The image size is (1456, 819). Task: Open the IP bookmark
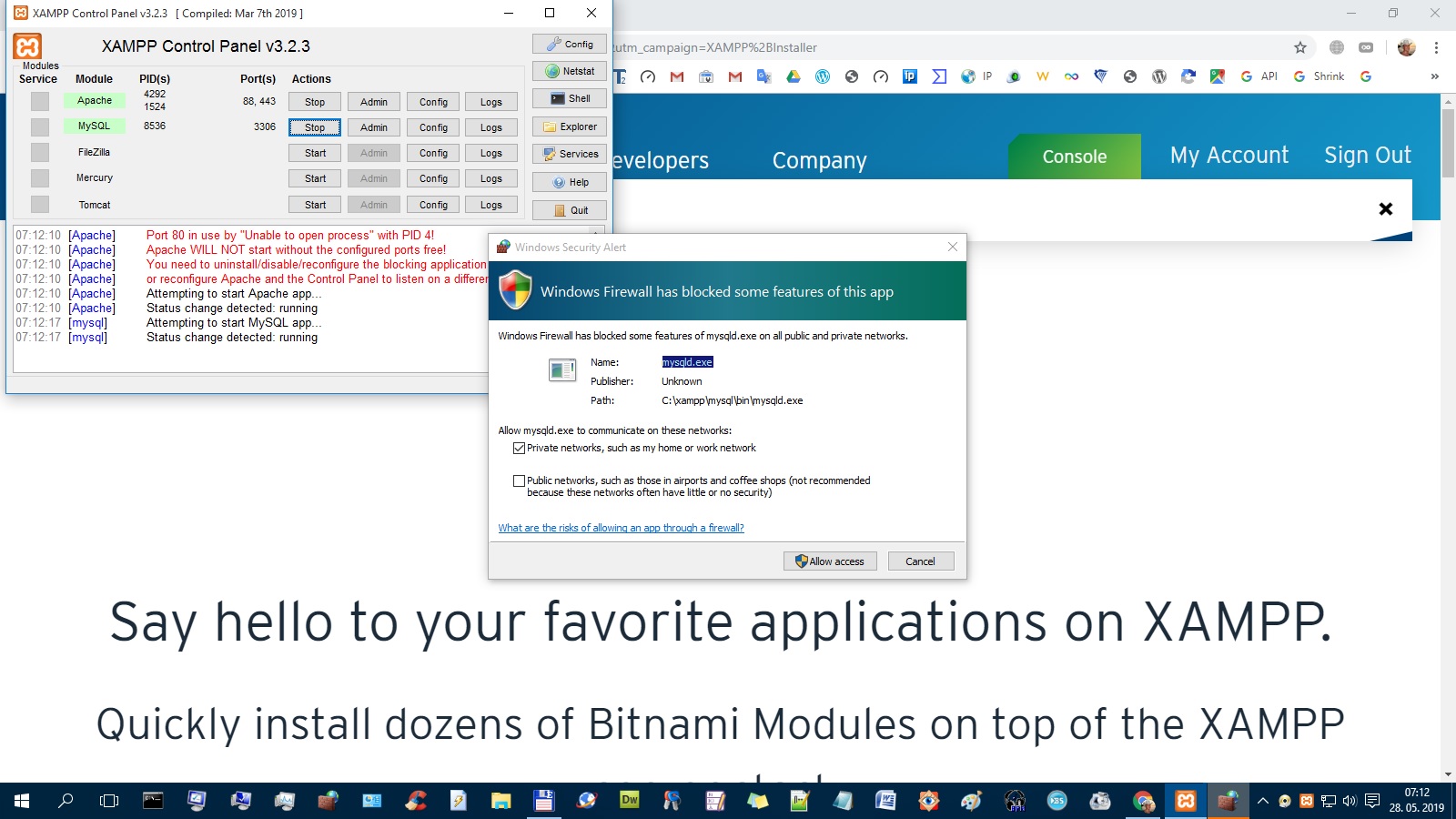coord(977,76)
